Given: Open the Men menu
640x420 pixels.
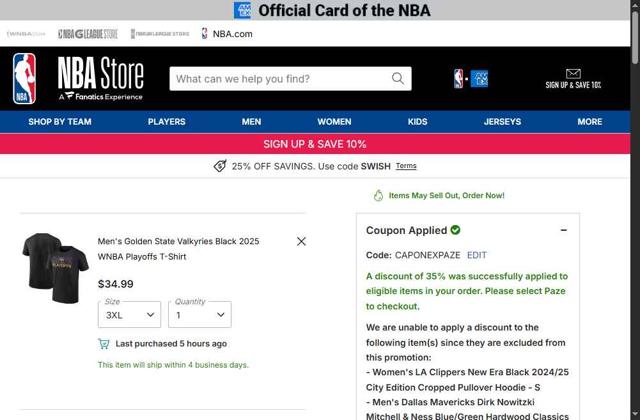Looking at the screenshot, I should [251, 122].
